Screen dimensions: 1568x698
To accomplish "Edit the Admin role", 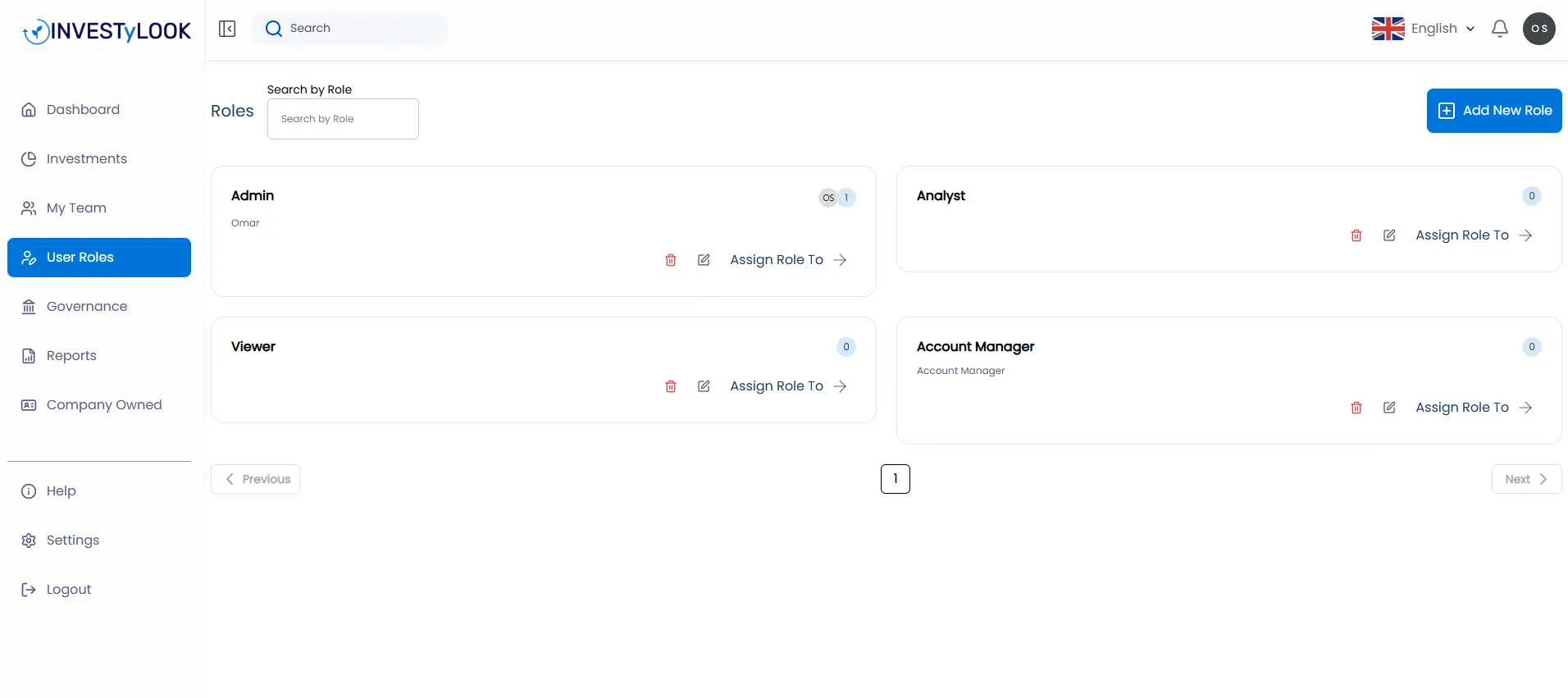I will (704, 260).
